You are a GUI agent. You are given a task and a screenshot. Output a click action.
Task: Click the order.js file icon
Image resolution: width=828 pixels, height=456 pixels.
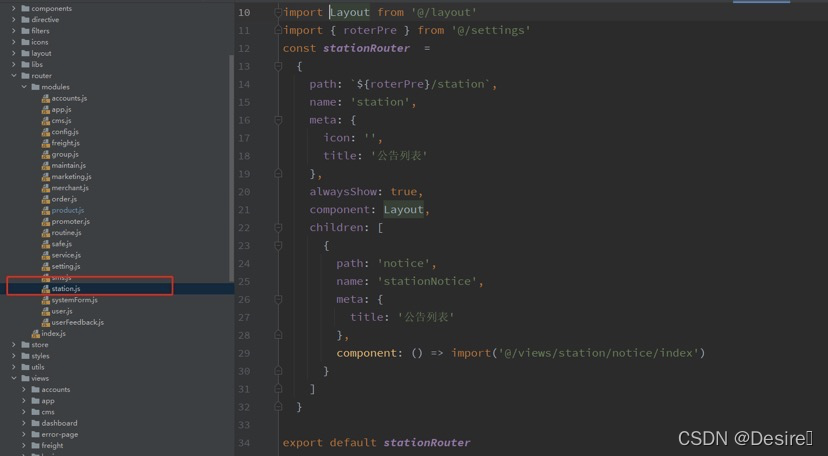[x=46, y=199]
